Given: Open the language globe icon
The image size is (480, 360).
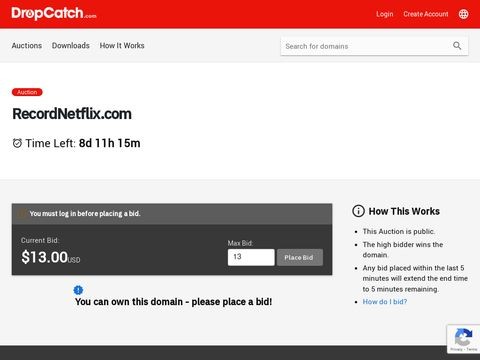Looking at the screenshot, I should click(463, 14).
